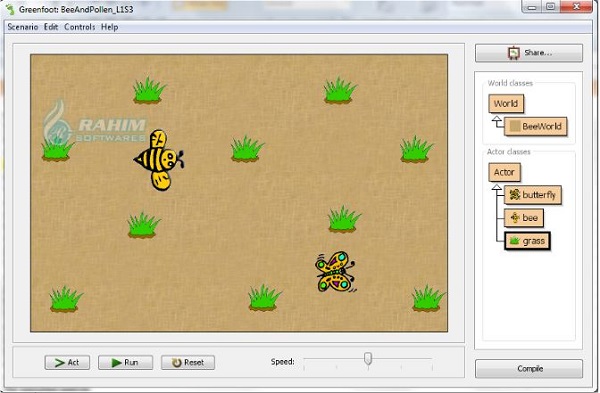Viewport: 600px width, 393px height.
Task: Click the Act button
Action: [x=67, y=362]
